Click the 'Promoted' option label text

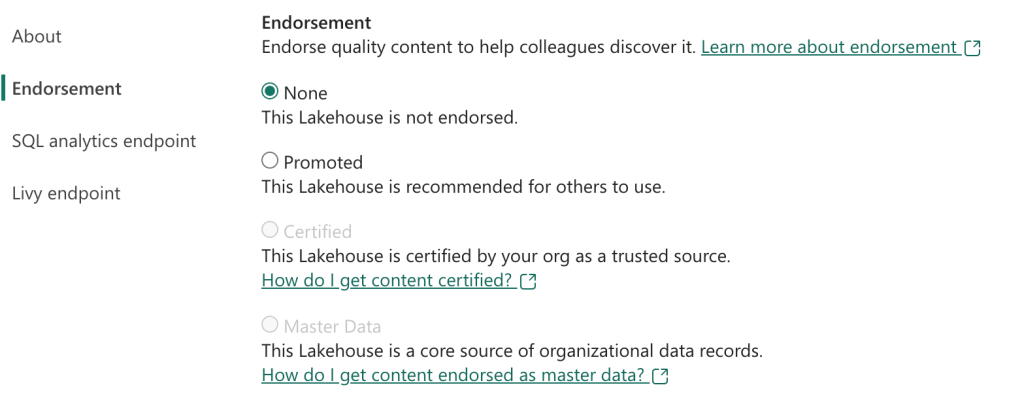(323, 162)
